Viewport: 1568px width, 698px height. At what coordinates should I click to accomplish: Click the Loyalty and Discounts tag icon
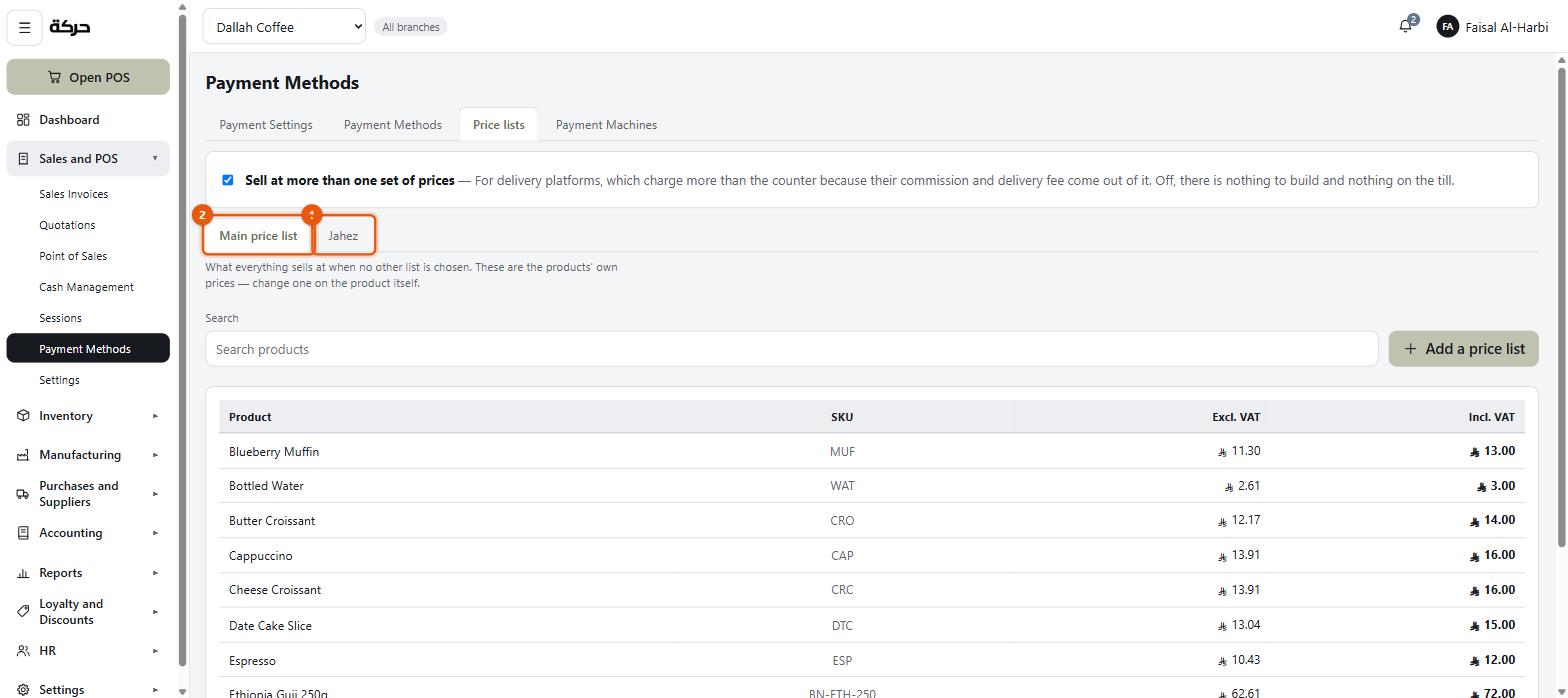coord(23,612)
